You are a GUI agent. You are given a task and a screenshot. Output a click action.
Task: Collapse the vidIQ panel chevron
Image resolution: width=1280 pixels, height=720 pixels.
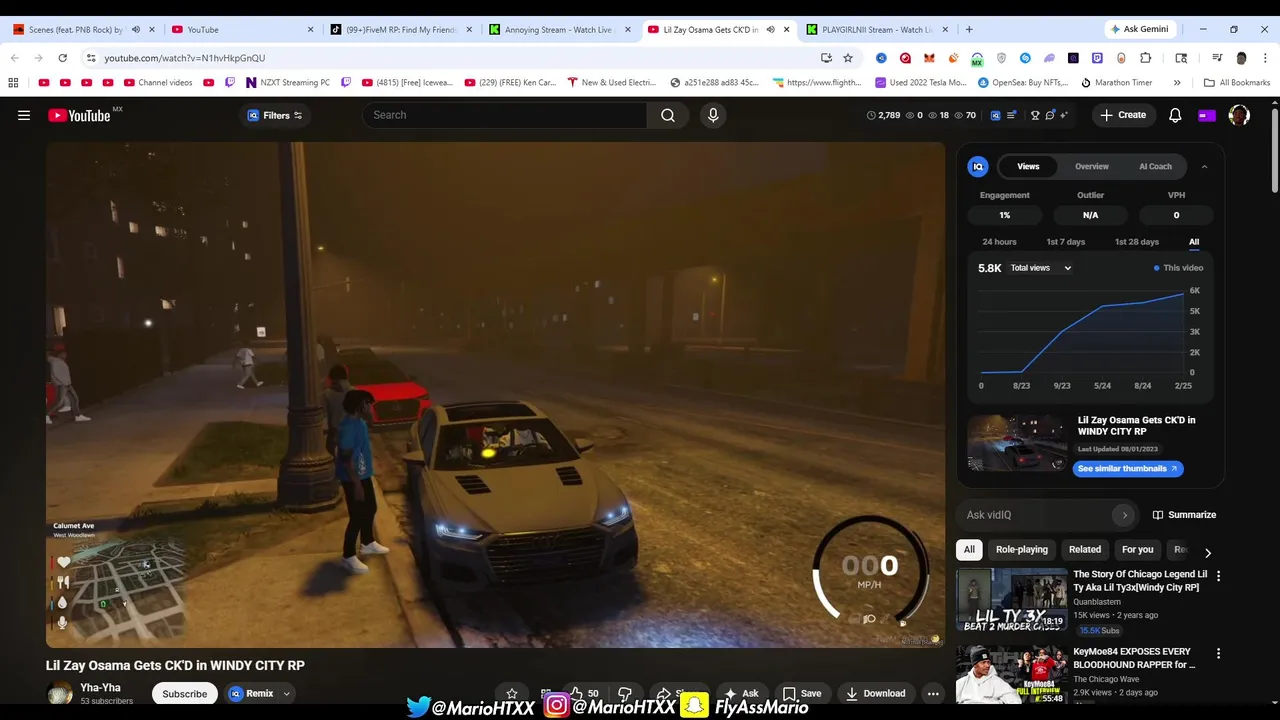(x=1204, y=167)
